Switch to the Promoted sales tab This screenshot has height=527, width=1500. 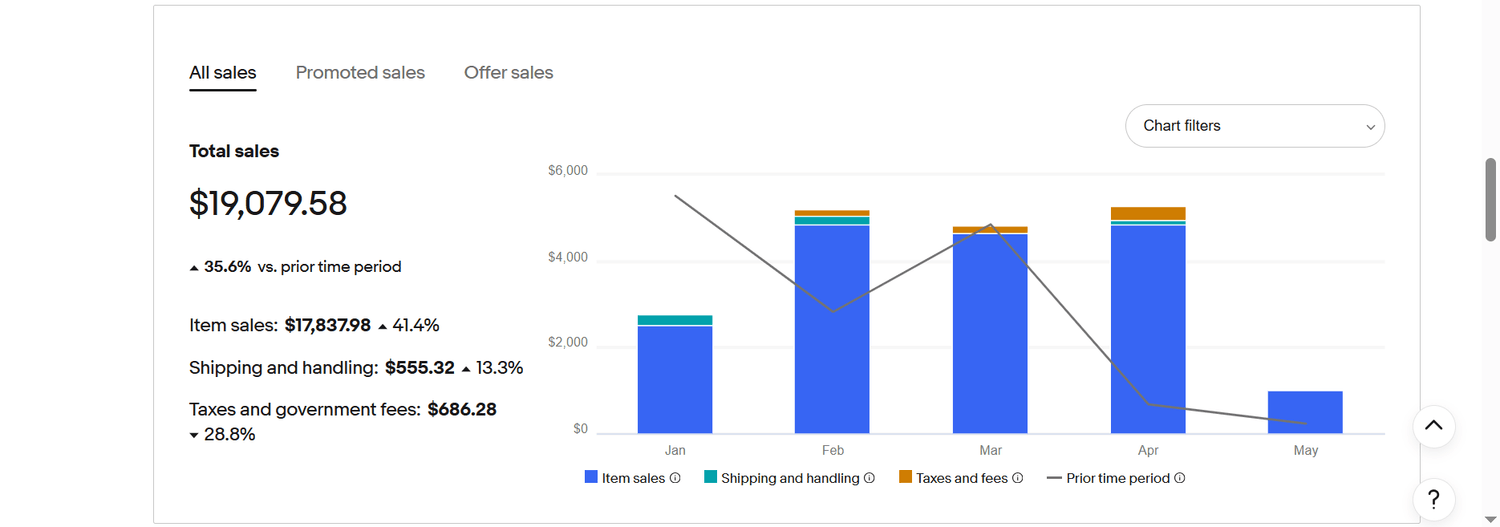360,73
